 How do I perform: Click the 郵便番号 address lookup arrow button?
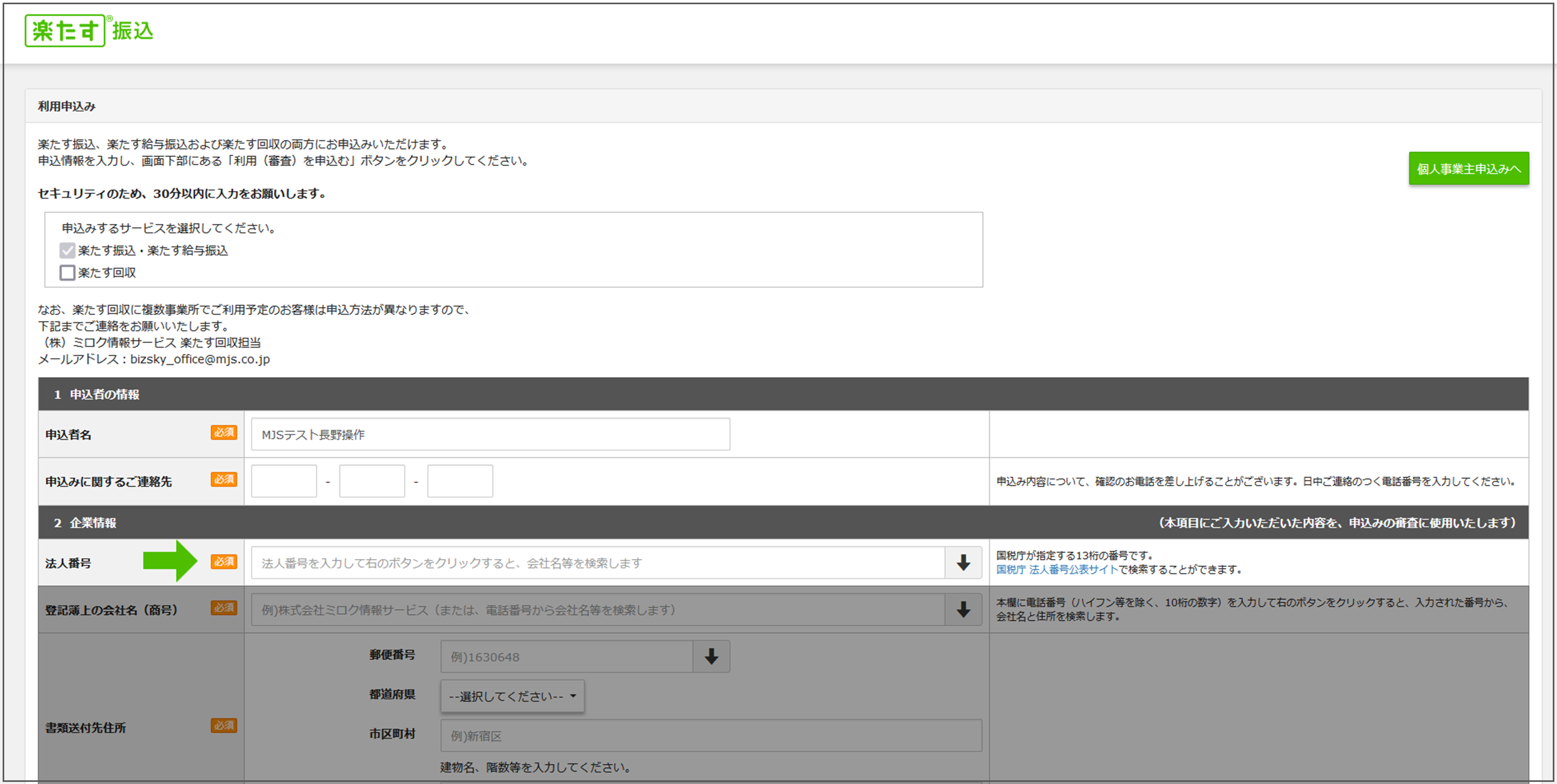712,656
